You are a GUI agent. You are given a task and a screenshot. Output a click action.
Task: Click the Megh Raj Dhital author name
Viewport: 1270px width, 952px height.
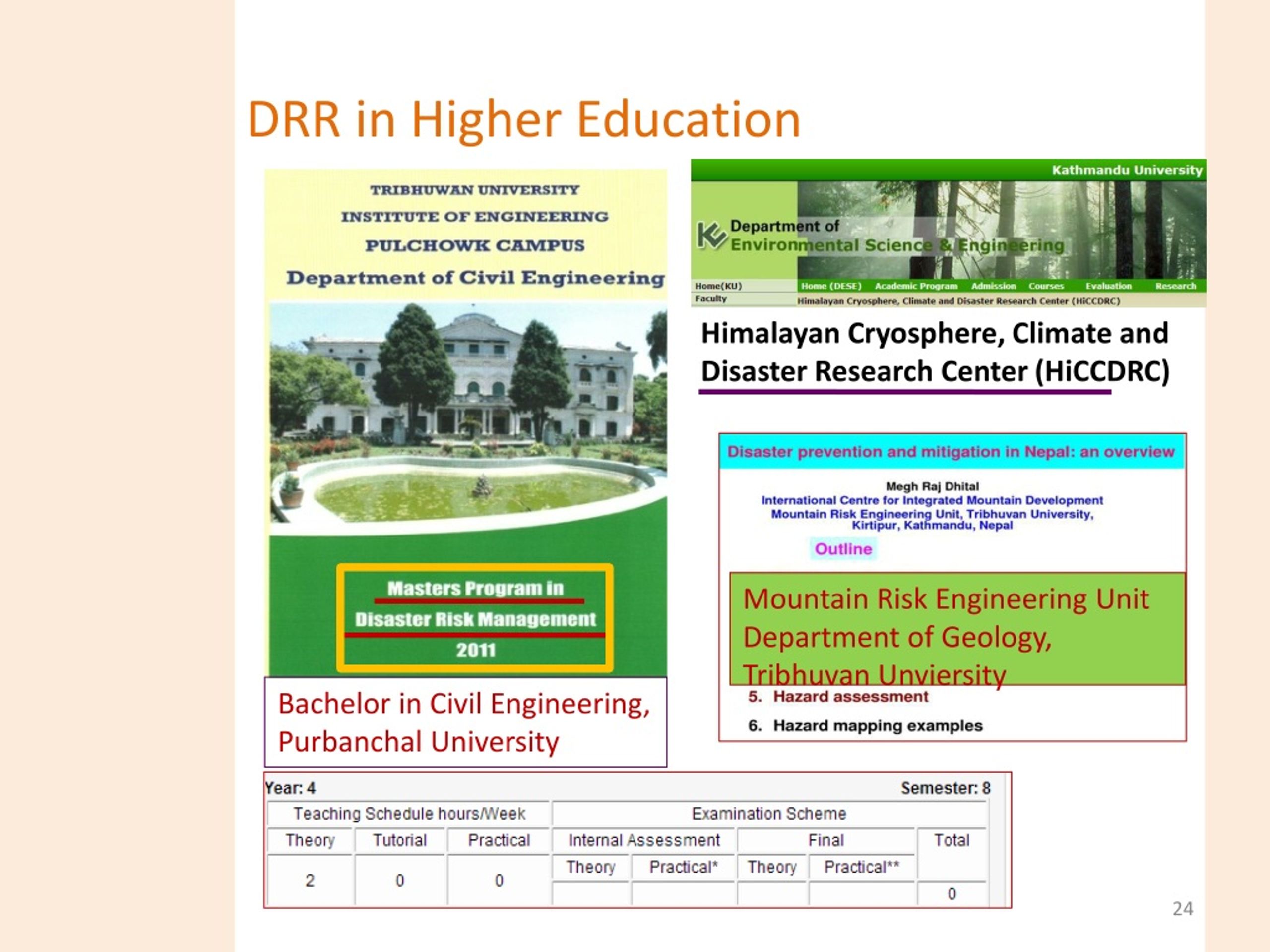pos(932,486)
